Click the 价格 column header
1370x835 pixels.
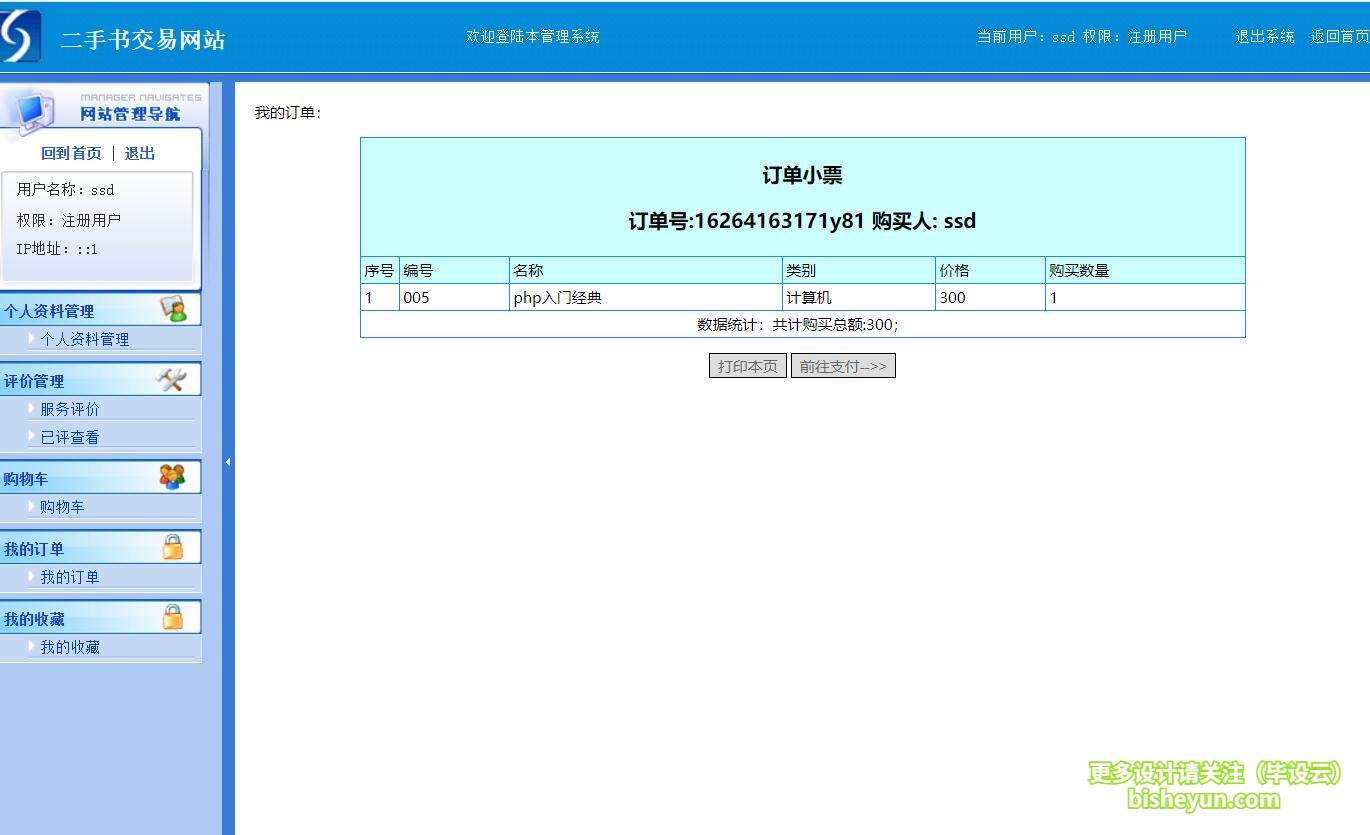coord(991,270)
